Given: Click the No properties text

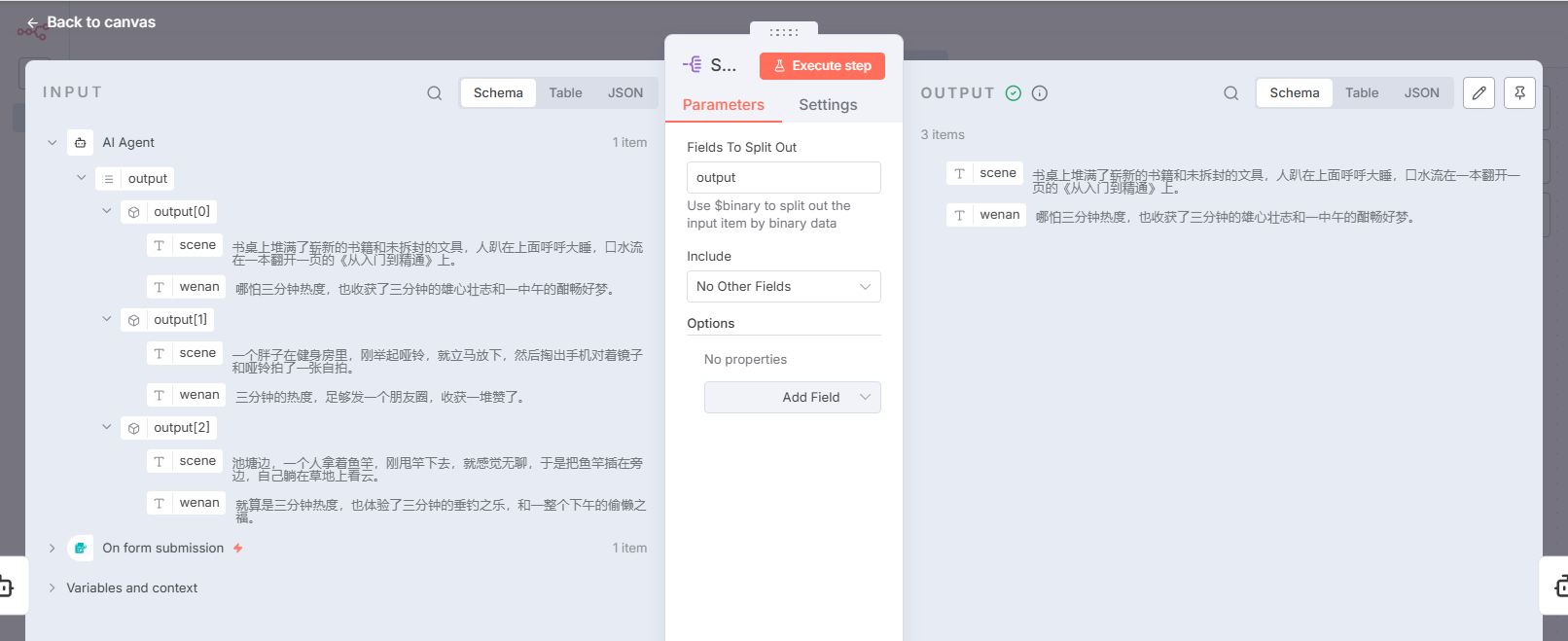Looking at the screenshot, I should coord(745,360).
